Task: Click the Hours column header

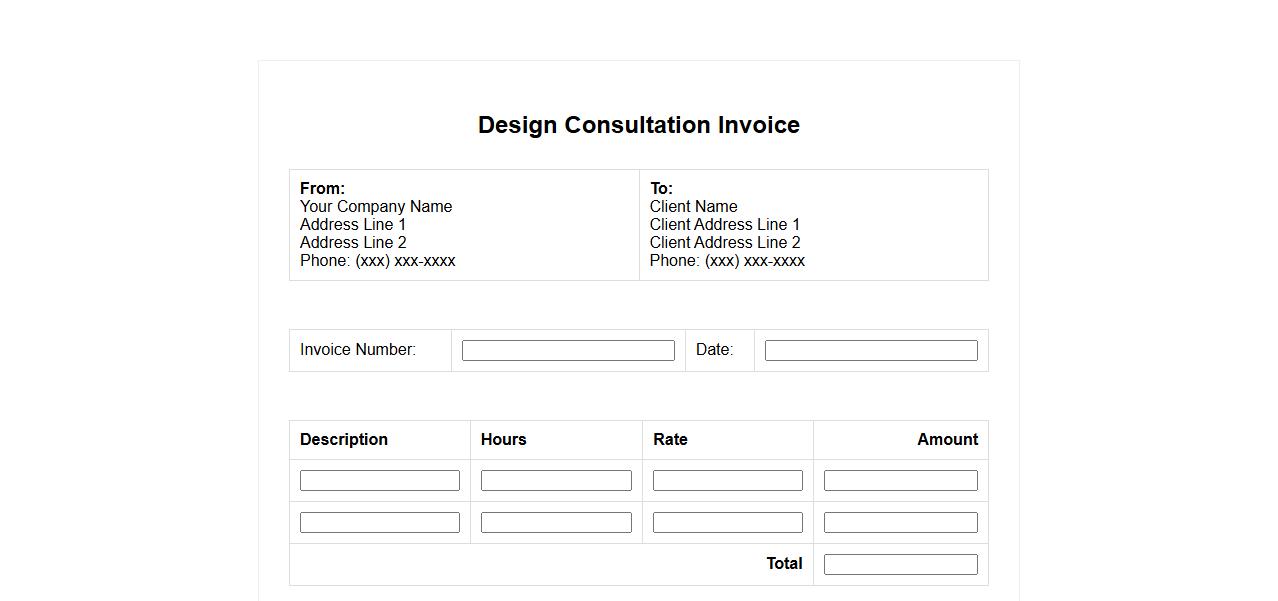Action: click(504, 440)
